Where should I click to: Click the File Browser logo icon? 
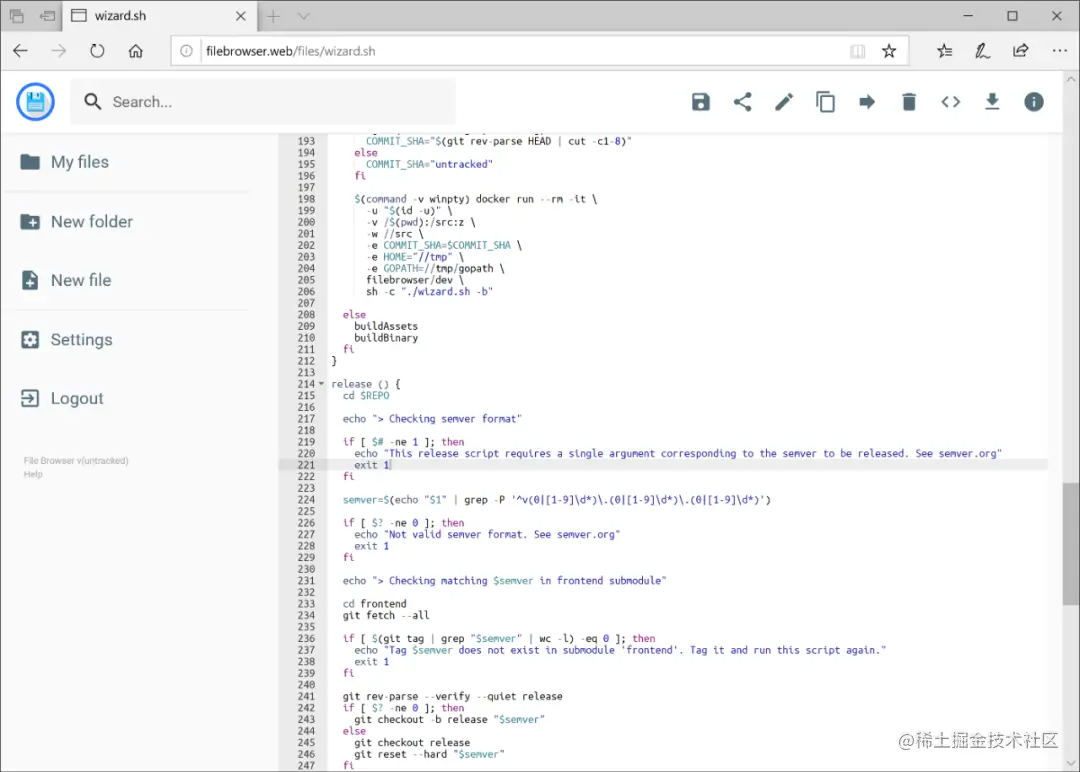pyautogui.click(x=35, y=102)
